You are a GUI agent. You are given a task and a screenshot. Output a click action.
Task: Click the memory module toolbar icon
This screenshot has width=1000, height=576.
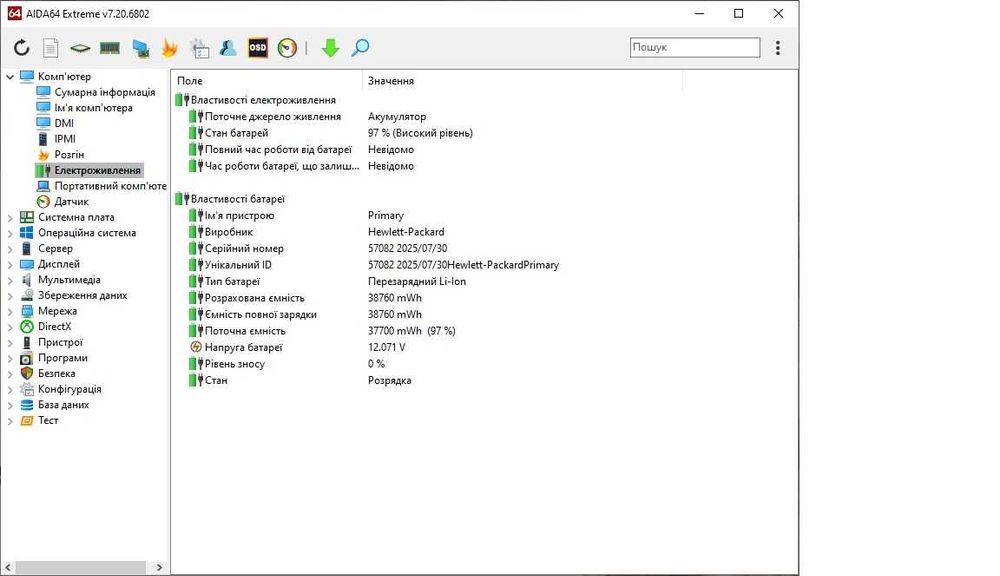point(110,48)
